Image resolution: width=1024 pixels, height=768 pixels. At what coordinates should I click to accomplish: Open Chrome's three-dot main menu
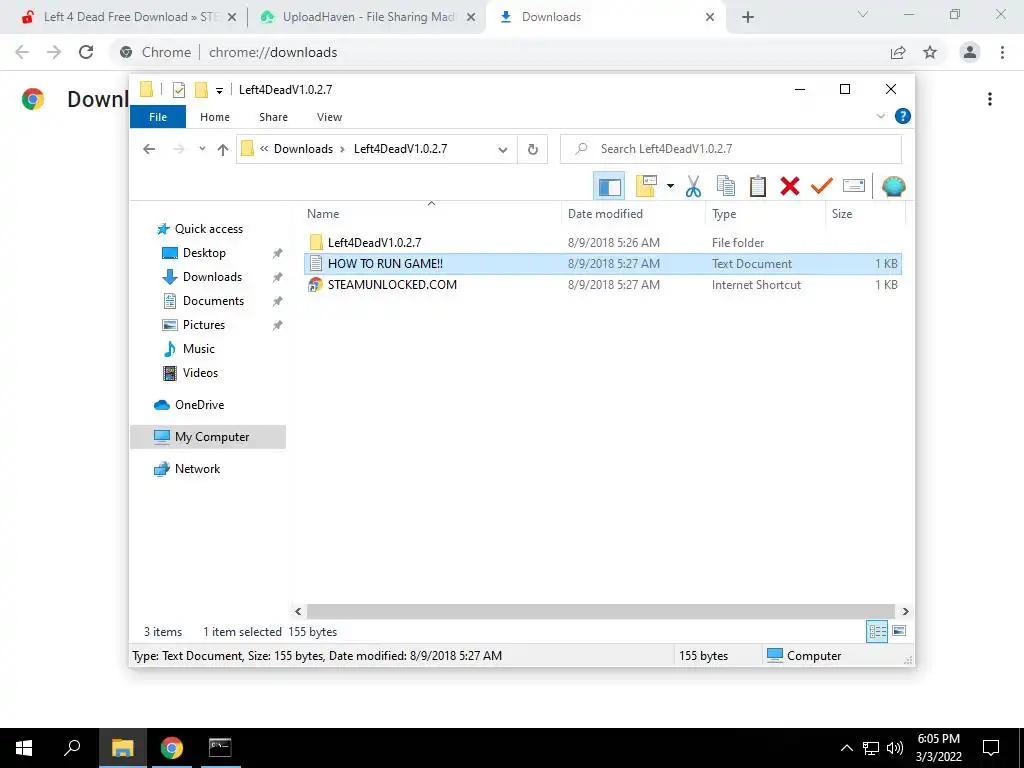(x=1002, y=52)
